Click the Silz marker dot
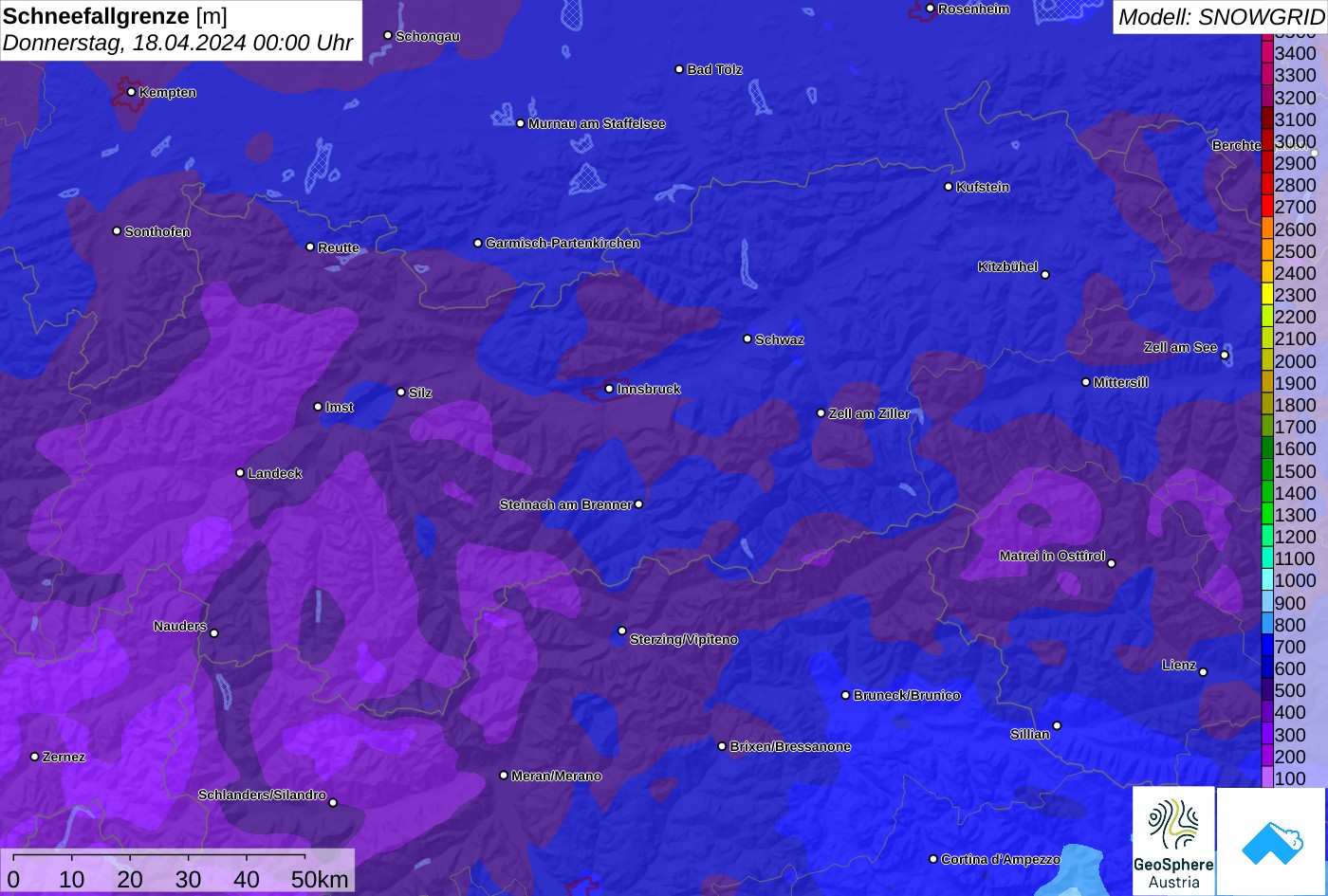The height and width of the screenshot is (896, 1328). [x=401, y=392]
